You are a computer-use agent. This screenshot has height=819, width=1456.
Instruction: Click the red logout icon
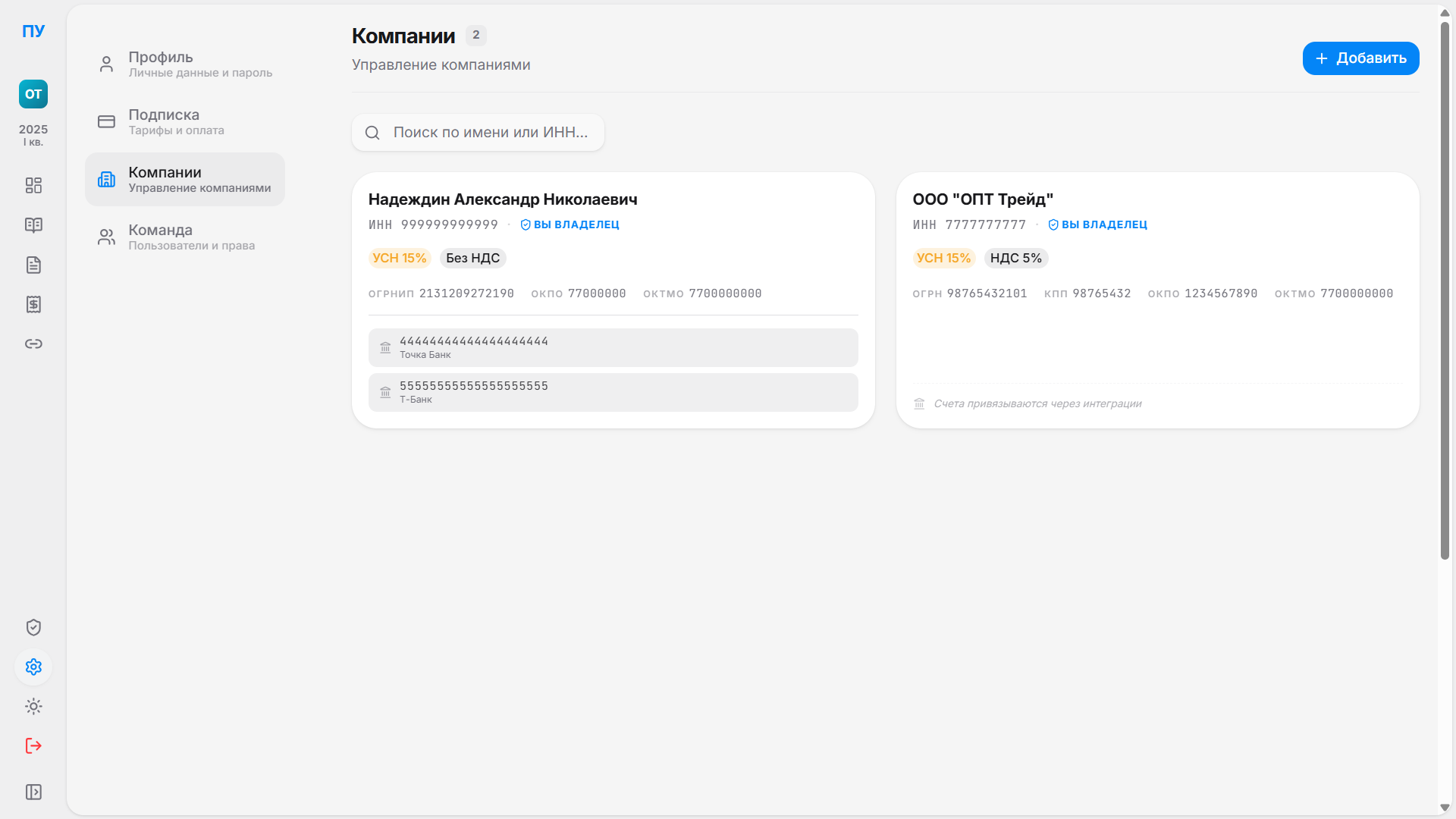click(x=33, y=745)
